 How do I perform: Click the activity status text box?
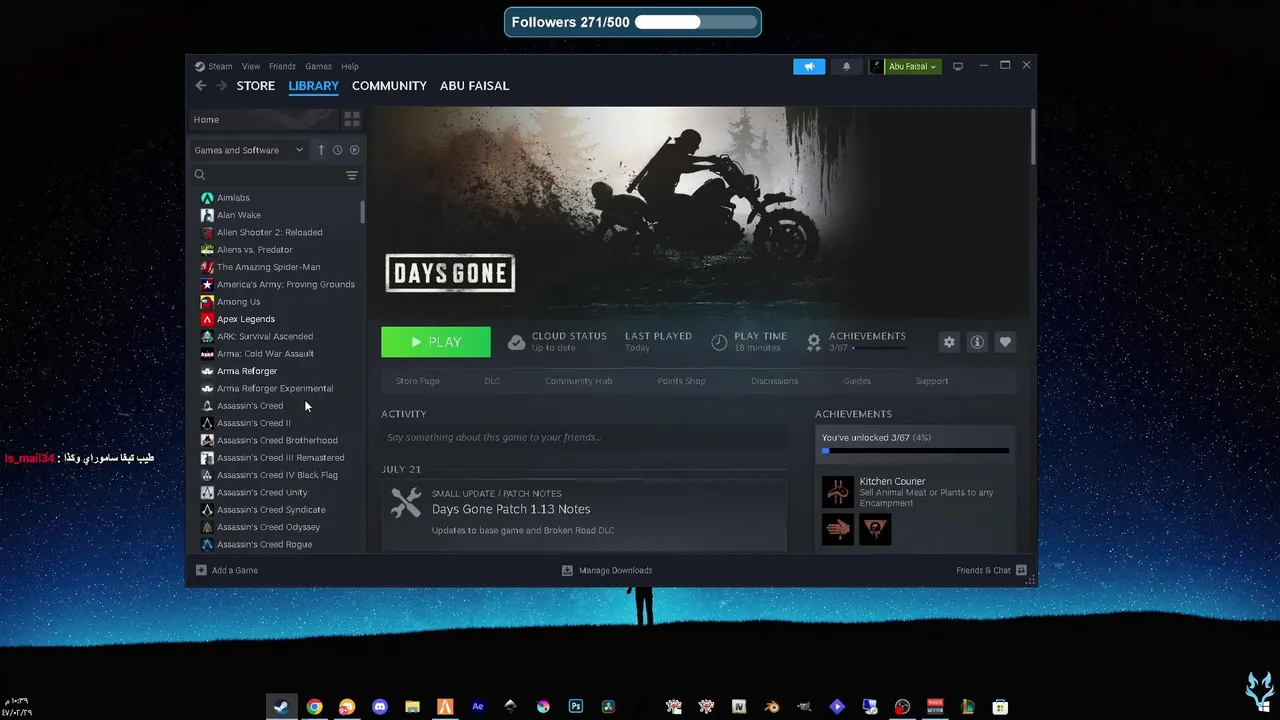(x=584, y=438)
